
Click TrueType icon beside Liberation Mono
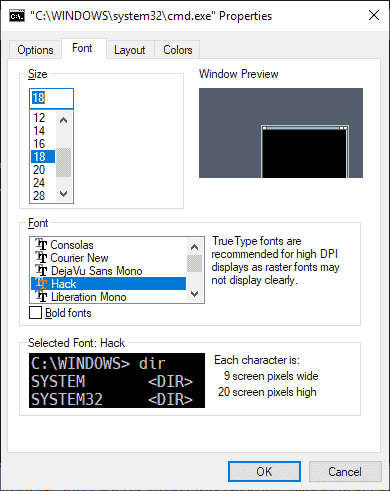click(x=41, y=296)
